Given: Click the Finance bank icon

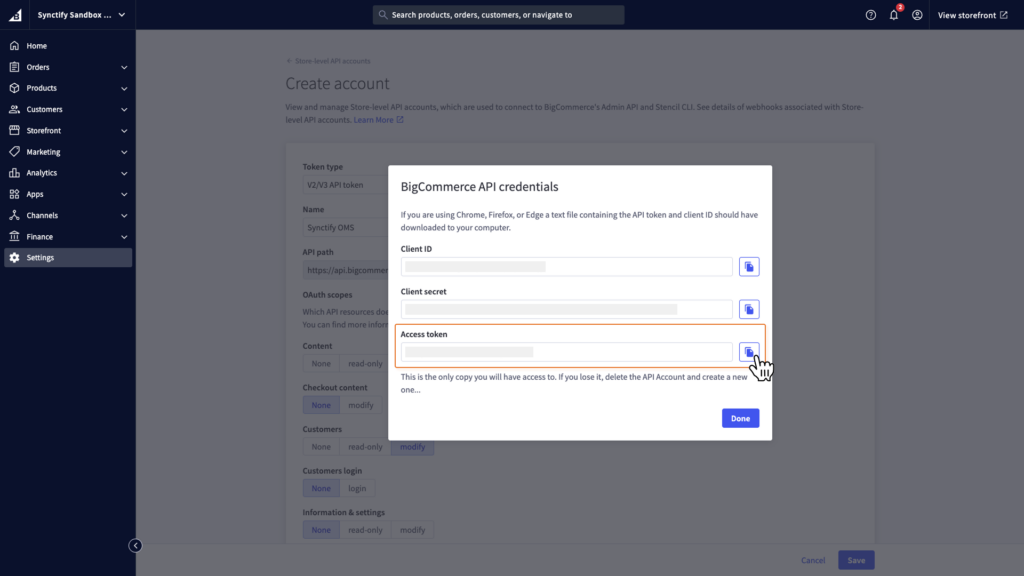Looking at the screenshot, I should coord(14,236).
